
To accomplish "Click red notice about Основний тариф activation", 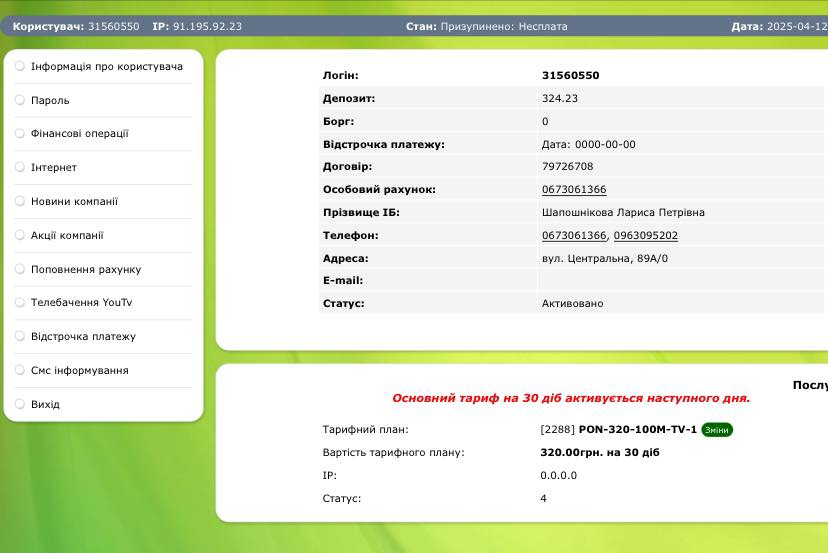I will click(x=571, y=398).
